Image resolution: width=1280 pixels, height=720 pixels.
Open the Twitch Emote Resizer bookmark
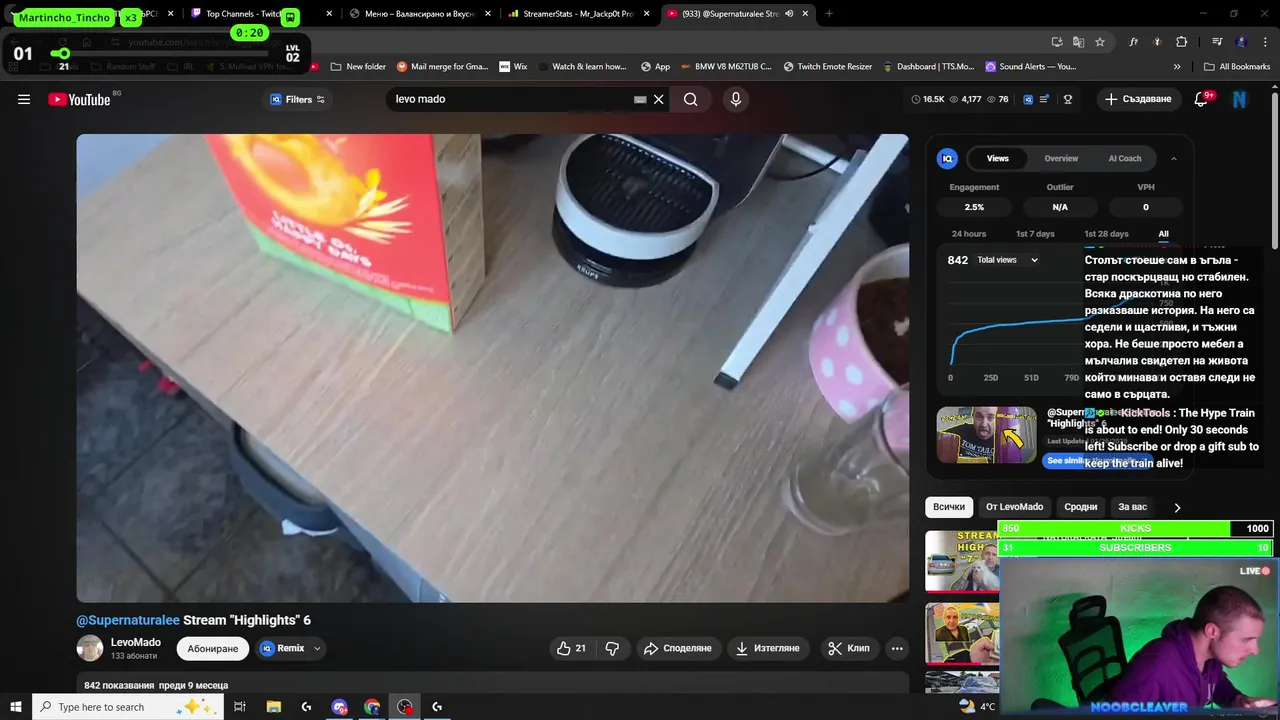point(829,67)
